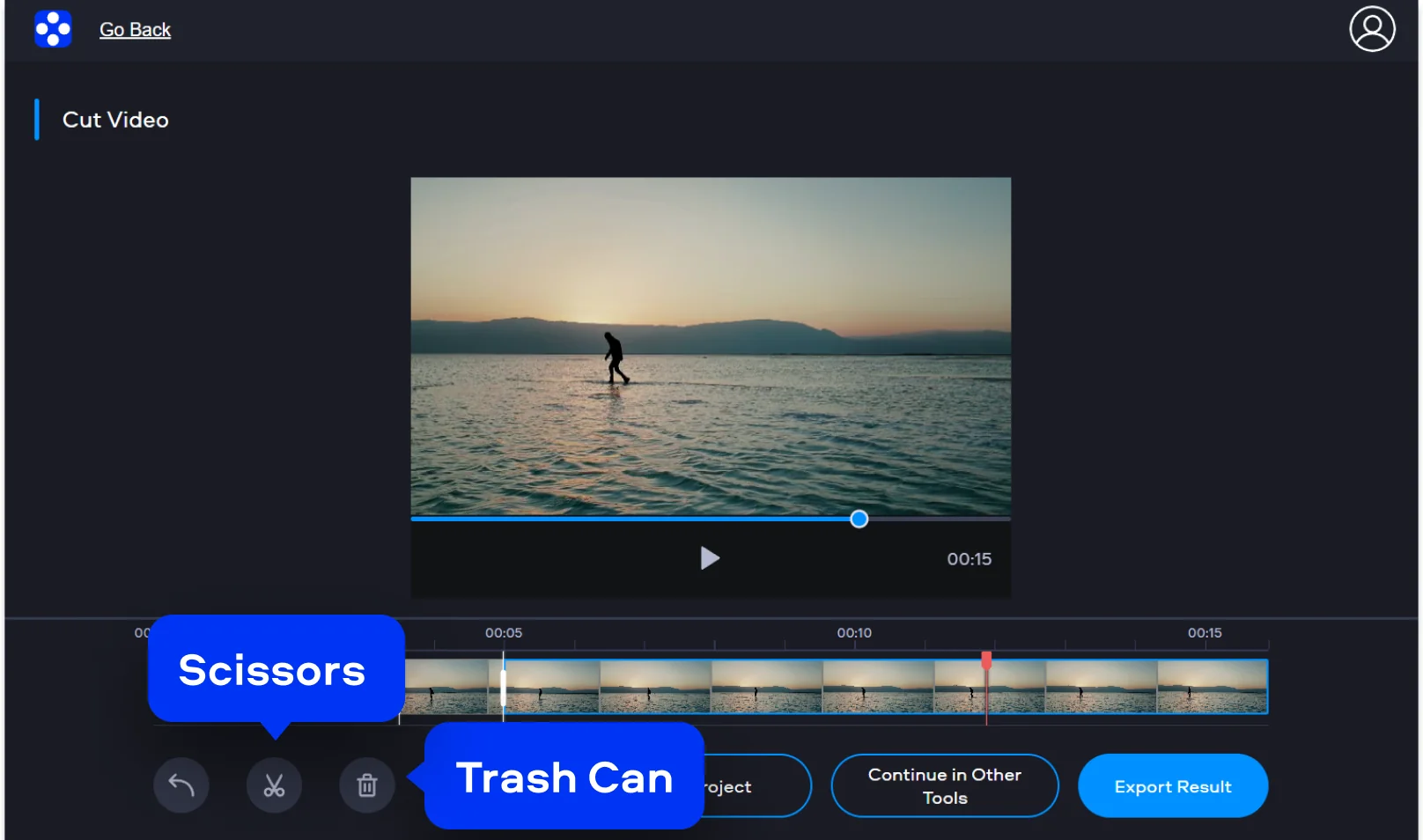Click the app logo in header
1423x840 pixels.
click(53, 29)
